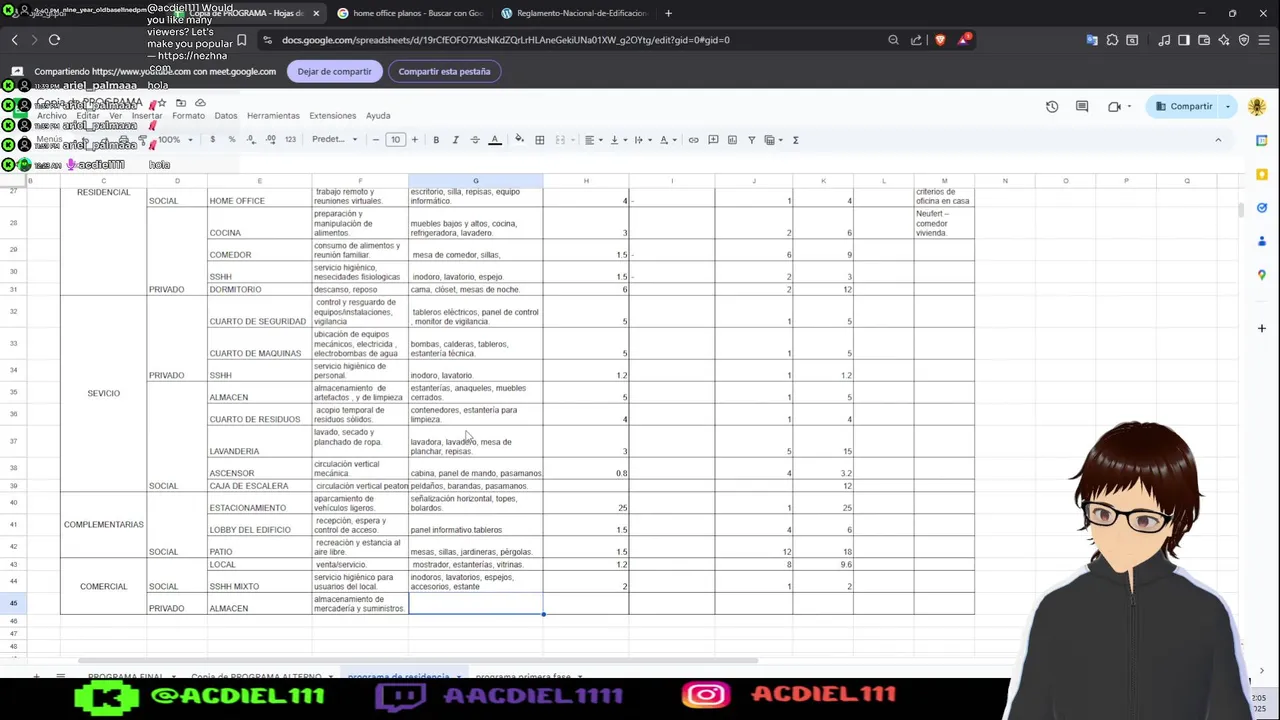
Task: Increase decimal places
Action: coord(270,140)
